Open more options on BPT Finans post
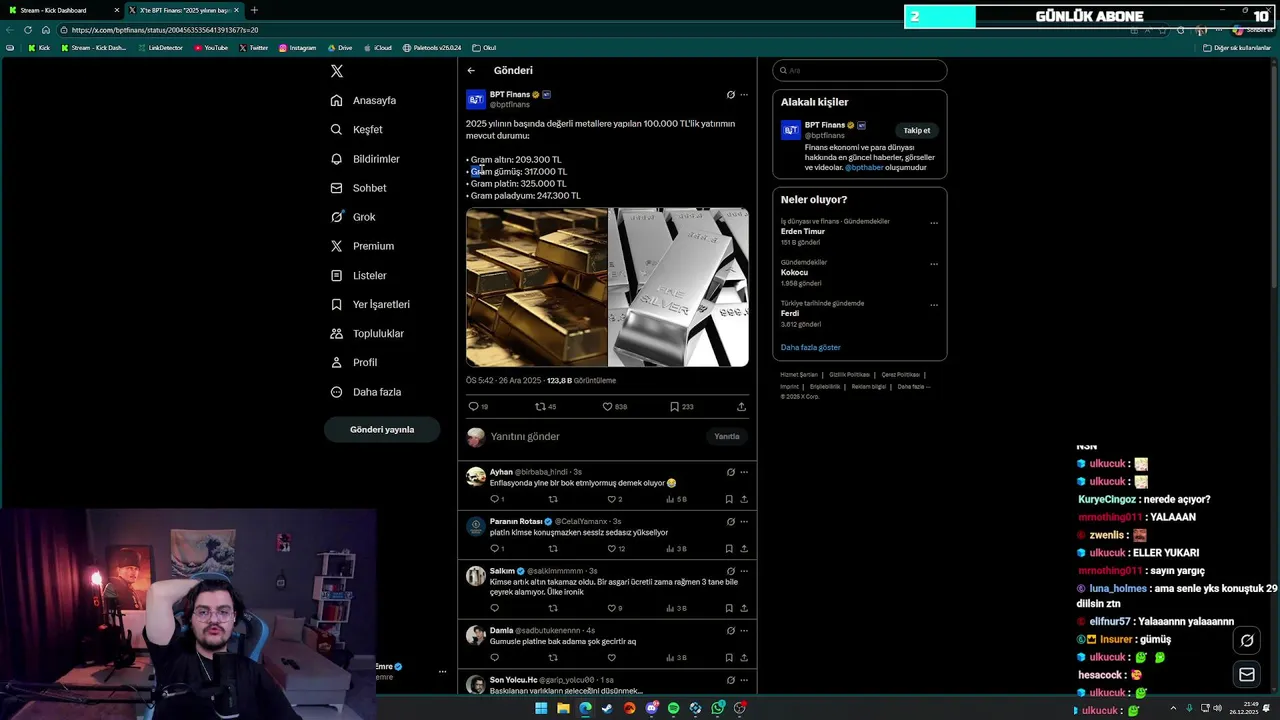 point(744,95)
